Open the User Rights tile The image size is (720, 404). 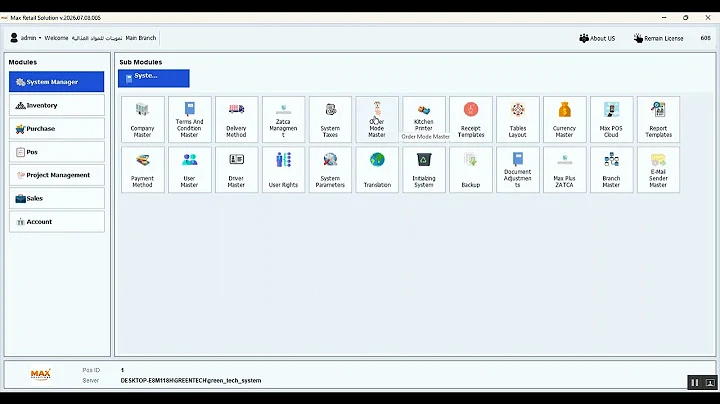point(283,169)
